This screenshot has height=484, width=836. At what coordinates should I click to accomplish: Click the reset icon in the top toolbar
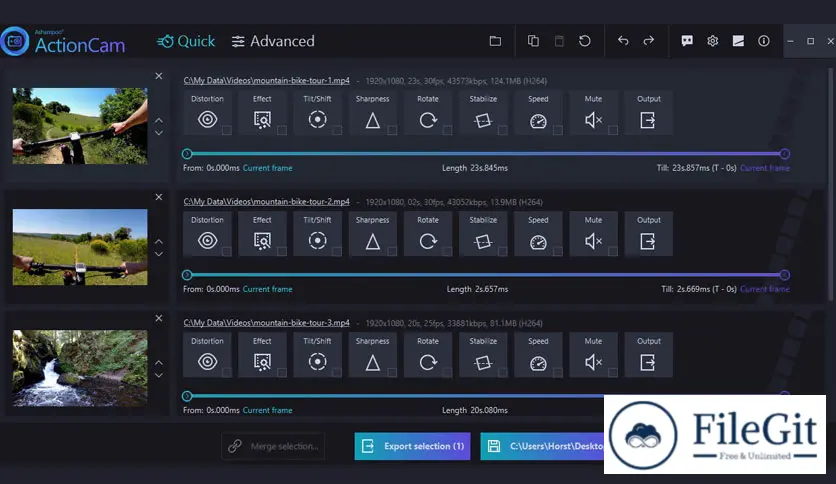click(x=585, y=41)
